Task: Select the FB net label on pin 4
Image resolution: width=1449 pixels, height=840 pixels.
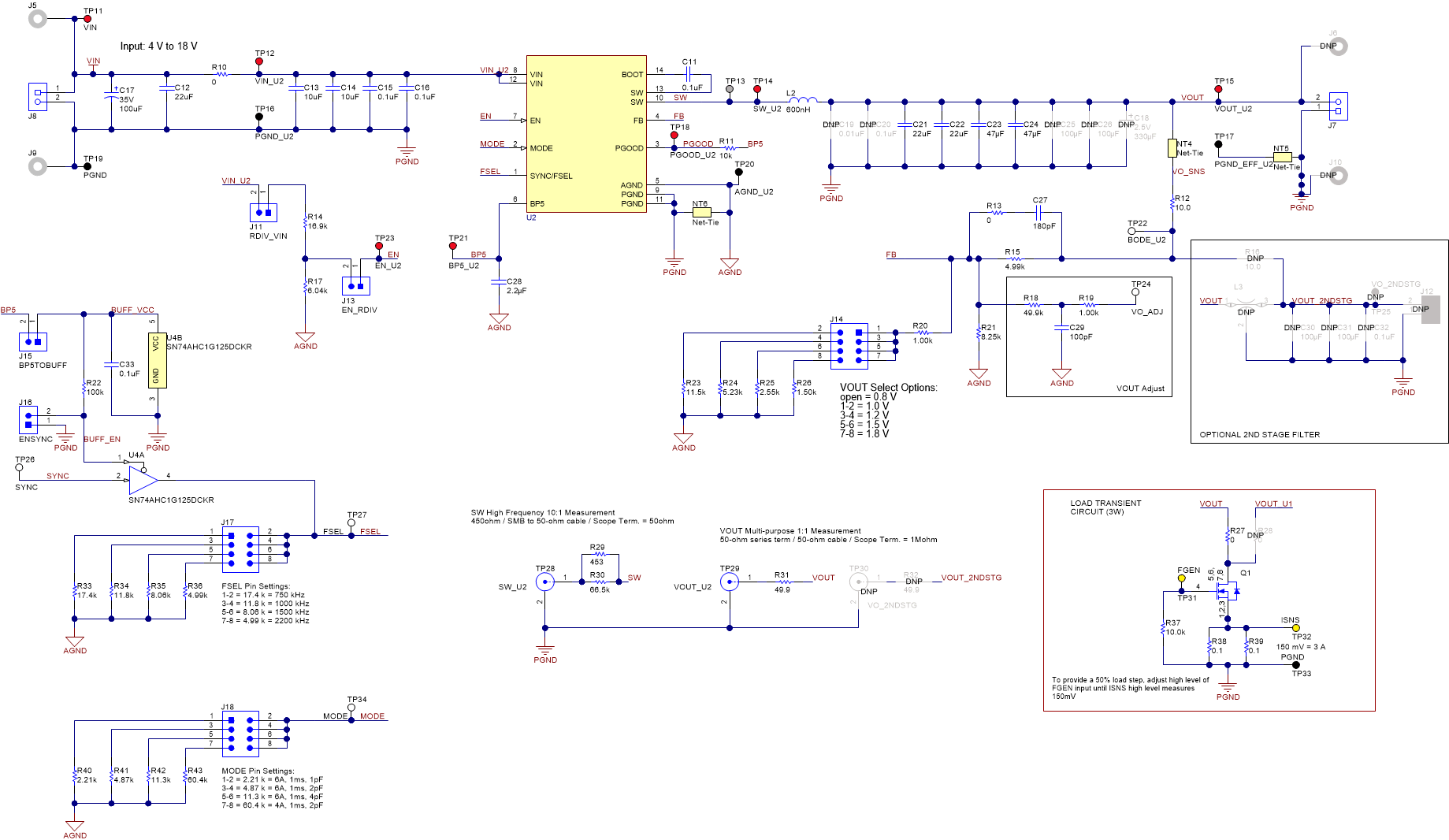Action: pos(678,115)
